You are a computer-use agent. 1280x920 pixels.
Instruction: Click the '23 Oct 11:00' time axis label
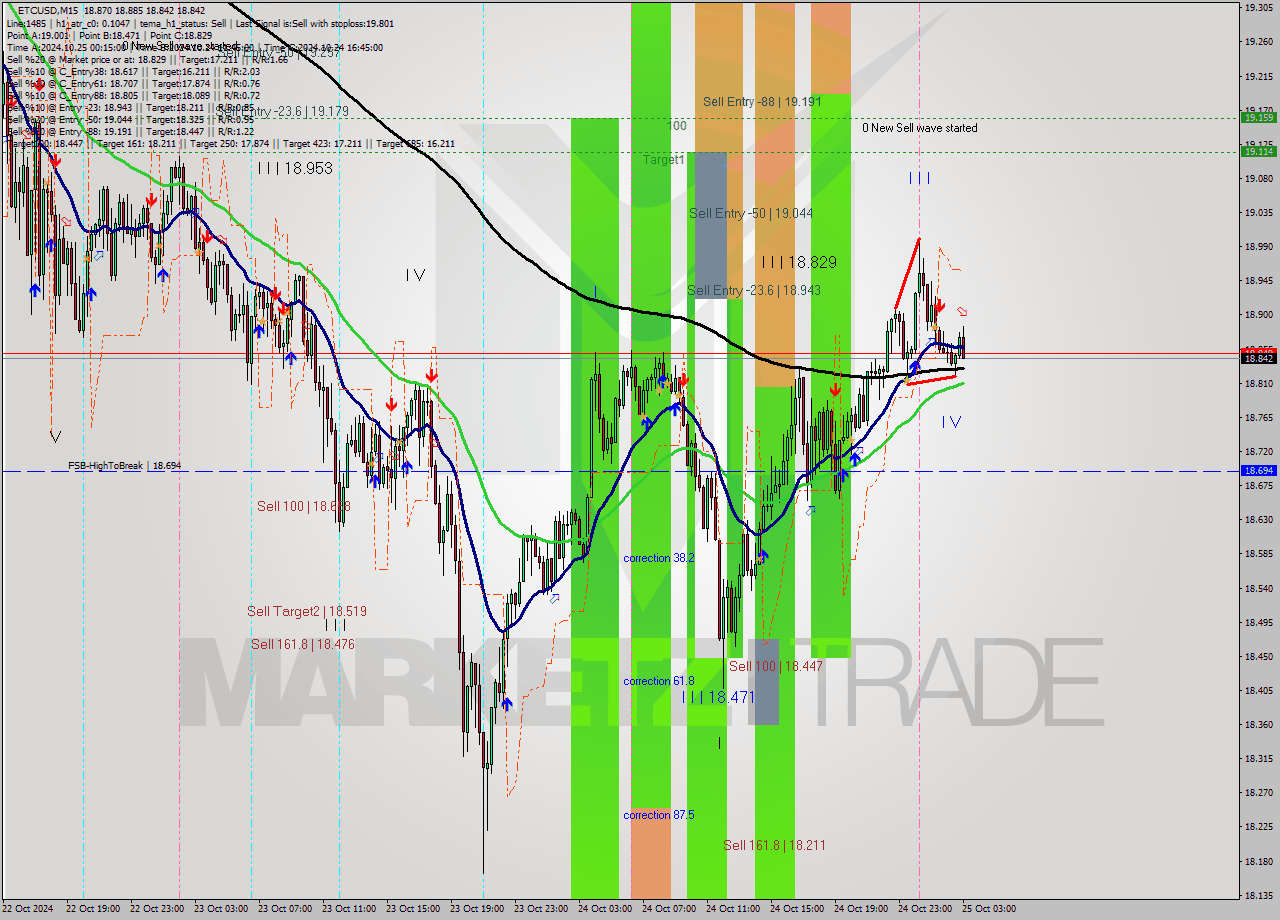[348, 909]
